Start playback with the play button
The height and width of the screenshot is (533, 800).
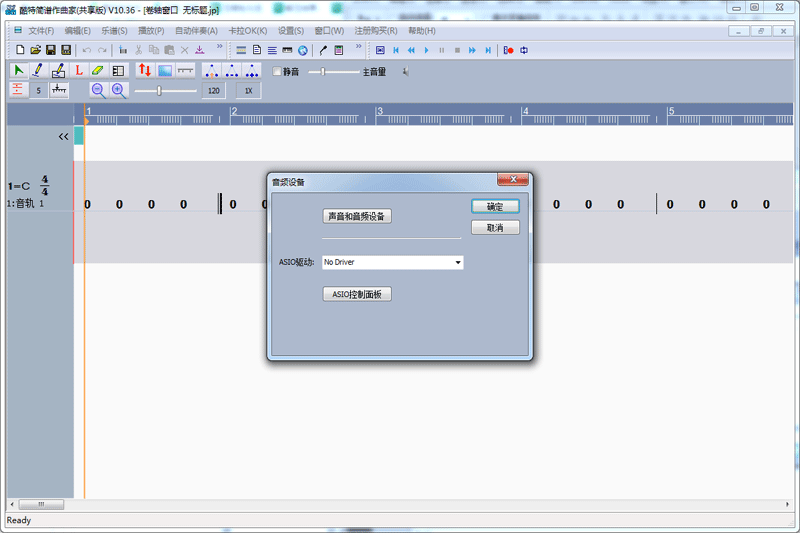(x=427, y=50)
